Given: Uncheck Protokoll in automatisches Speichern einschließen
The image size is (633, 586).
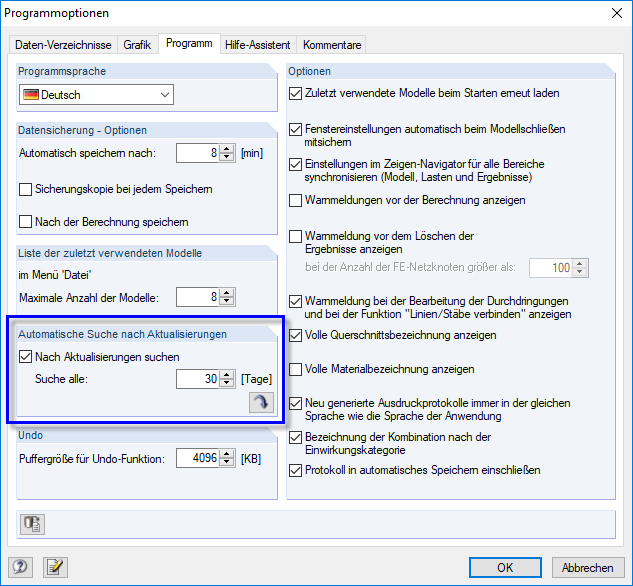Looking at the screenshot, I should click(x=296, y=471).
